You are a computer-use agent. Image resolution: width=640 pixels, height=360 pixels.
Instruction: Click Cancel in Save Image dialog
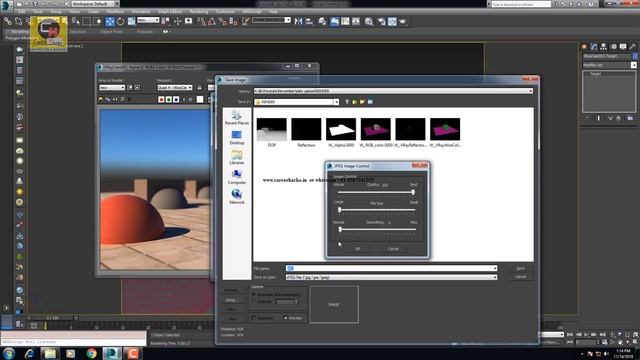pos(520,277)
